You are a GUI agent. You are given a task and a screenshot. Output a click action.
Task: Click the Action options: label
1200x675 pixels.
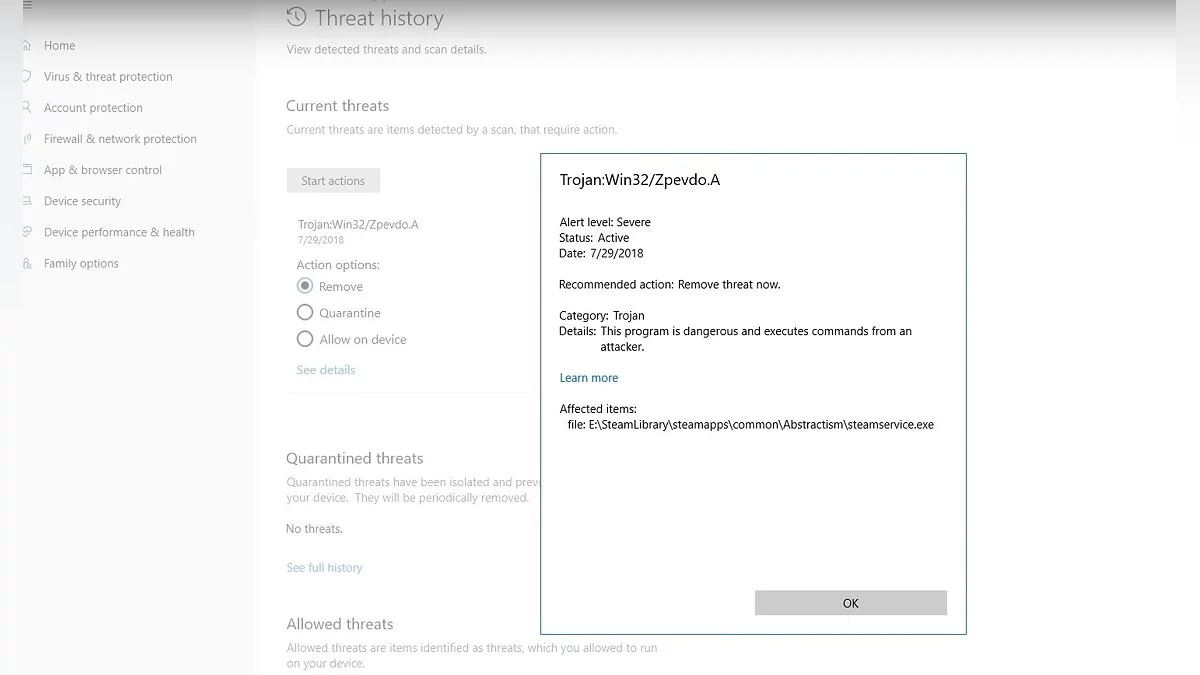point(338,265)
